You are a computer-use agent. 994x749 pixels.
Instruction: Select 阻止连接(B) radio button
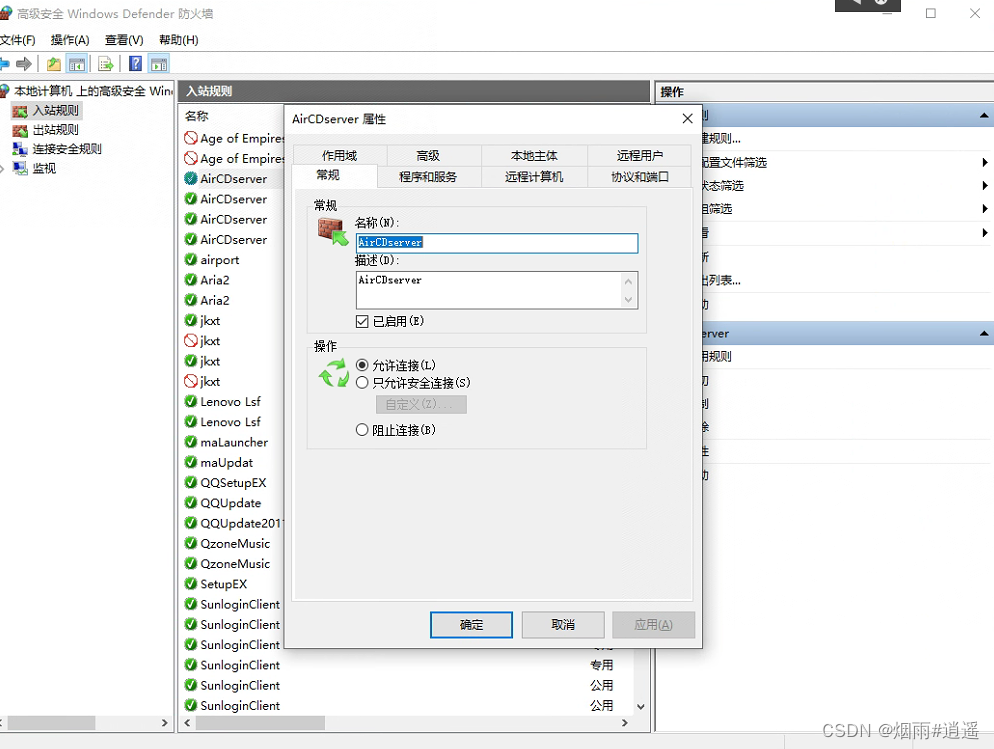[x=362, y=430]
